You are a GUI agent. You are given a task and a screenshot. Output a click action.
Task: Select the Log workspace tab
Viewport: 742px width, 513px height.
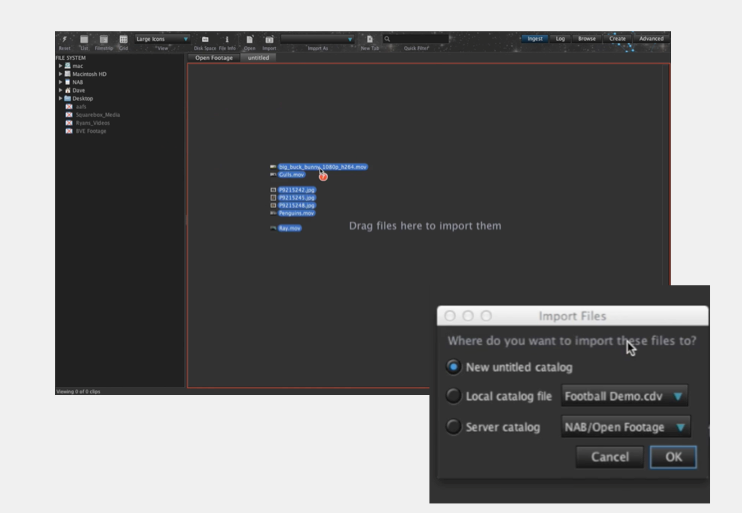coord(560,39)
